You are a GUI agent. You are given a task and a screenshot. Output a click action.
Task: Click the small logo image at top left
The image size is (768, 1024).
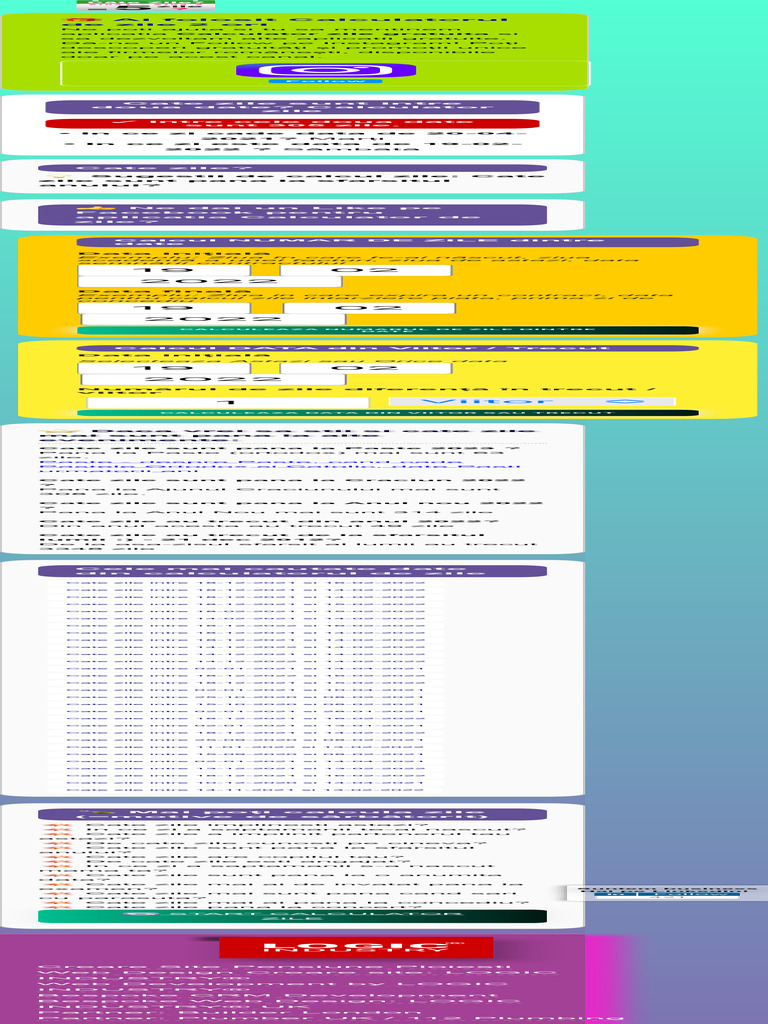(x=146, y=5)
